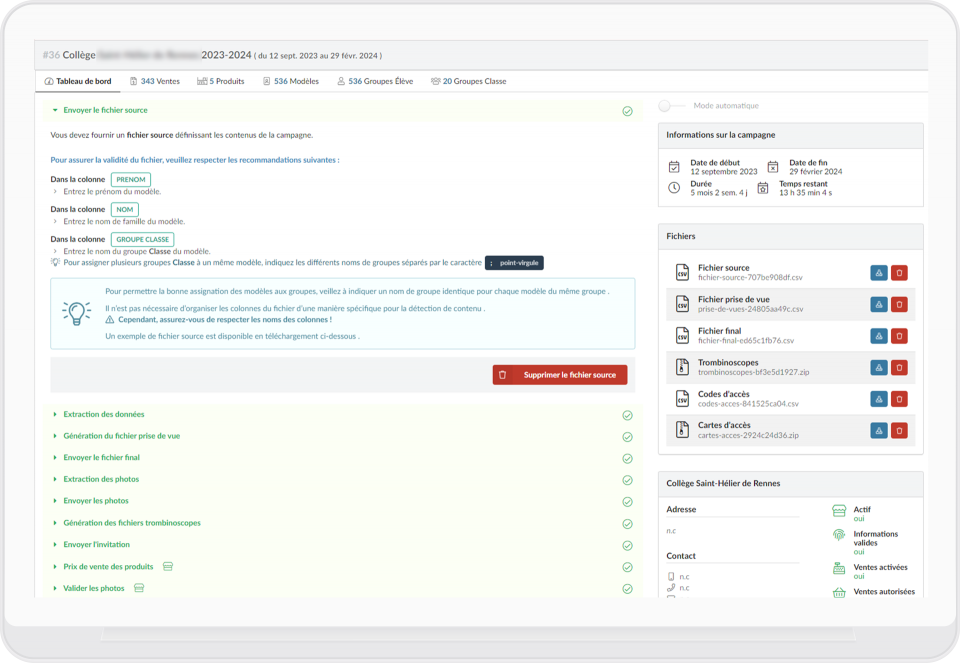Screen dimensions: 960x663
Task: Open the 536 Groupes Élève tab
Action: click(375, 81)
